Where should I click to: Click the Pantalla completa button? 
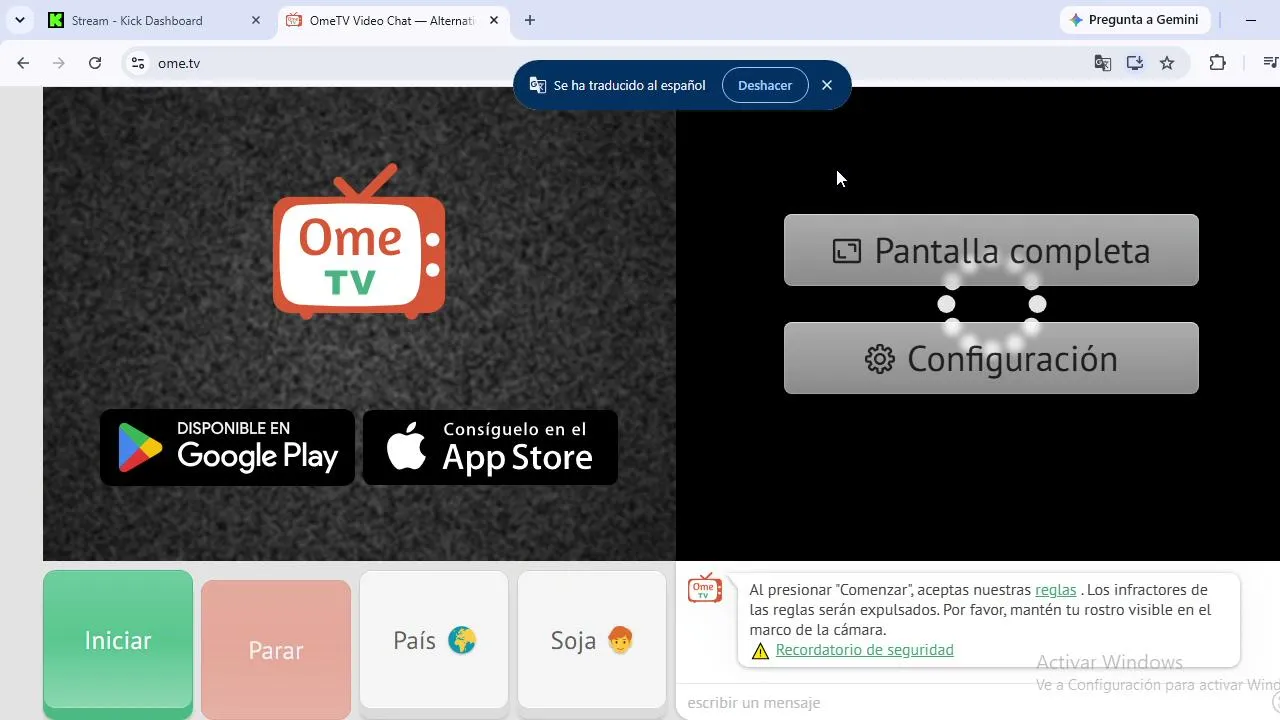[x=991, y=250]
